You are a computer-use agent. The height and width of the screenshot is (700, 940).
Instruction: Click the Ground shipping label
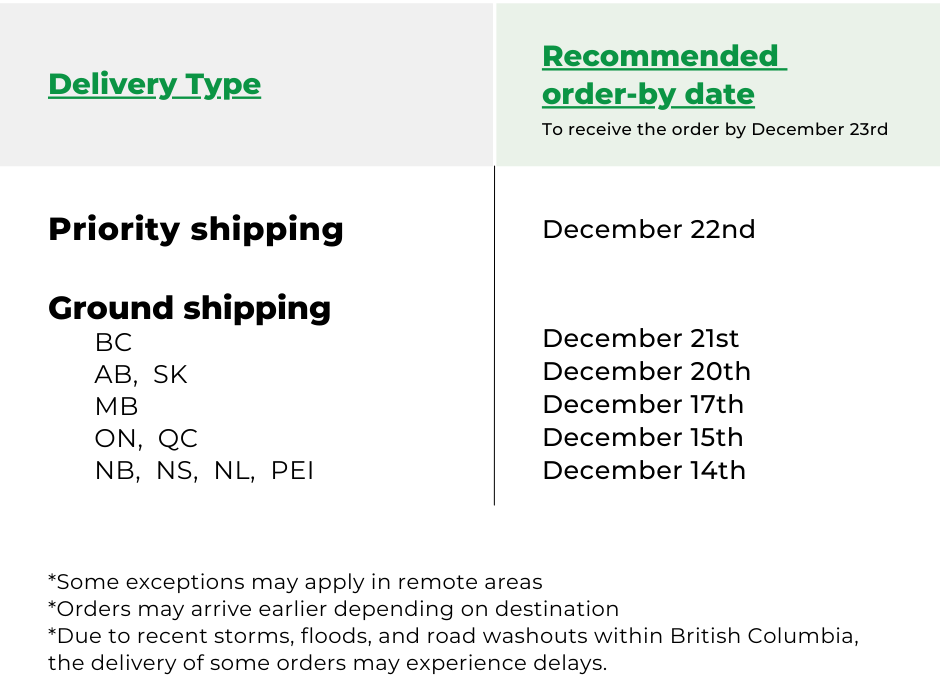[x=189, y=307]
